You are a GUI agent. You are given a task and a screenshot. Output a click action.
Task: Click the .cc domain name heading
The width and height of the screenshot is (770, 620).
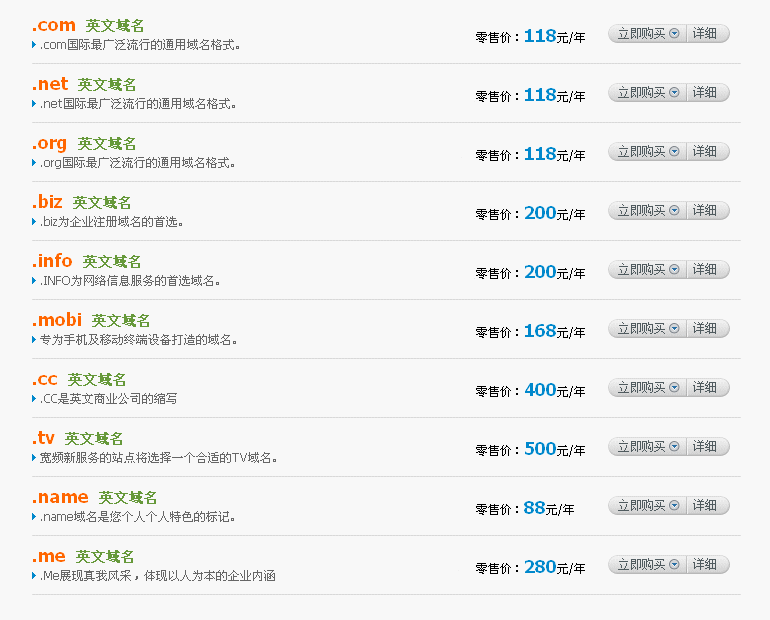(45, 379)
